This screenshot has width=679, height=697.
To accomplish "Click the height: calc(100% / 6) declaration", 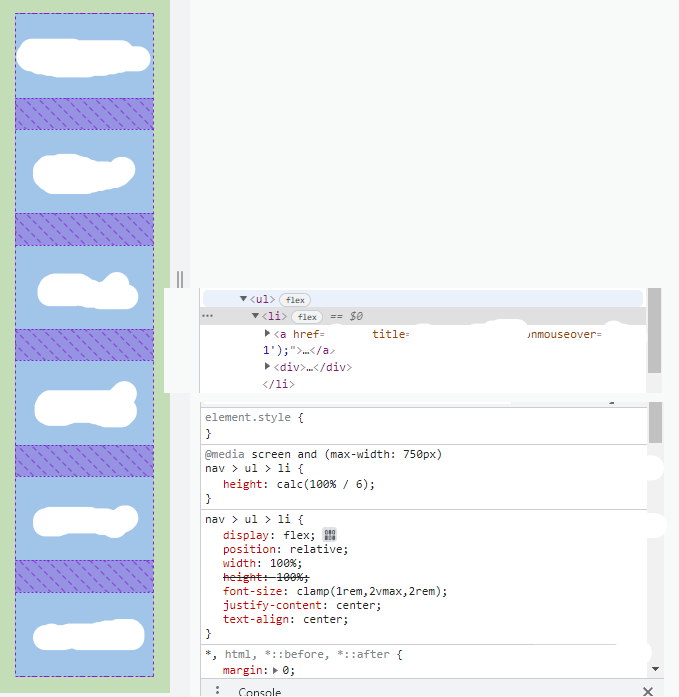I will [x=299, y=484].
